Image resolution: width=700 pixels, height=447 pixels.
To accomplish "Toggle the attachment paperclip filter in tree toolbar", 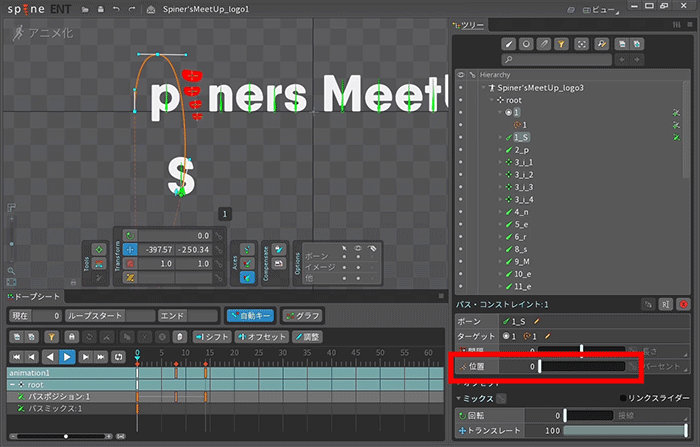I will (543, 44).
